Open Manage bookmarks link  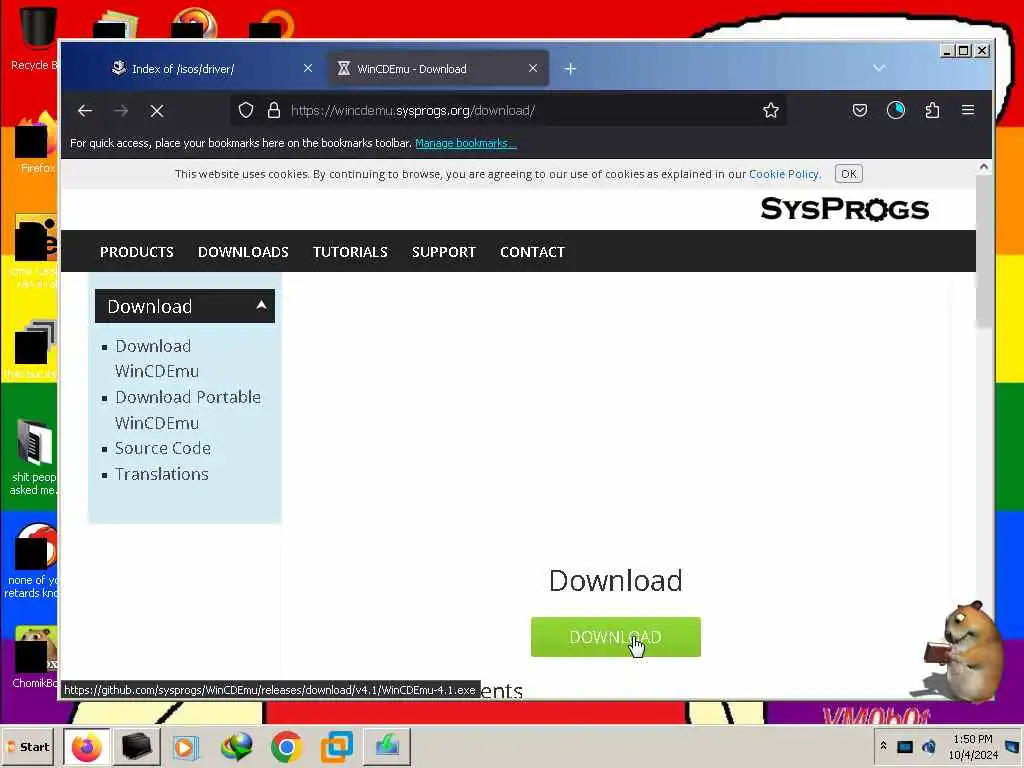click(x=466, y=143)
